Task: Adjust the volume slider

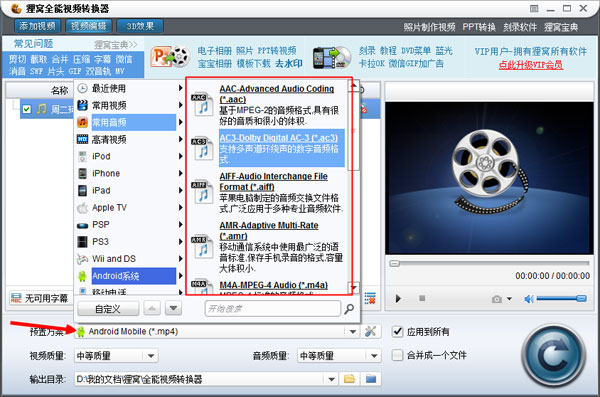Action: point(561,299)
